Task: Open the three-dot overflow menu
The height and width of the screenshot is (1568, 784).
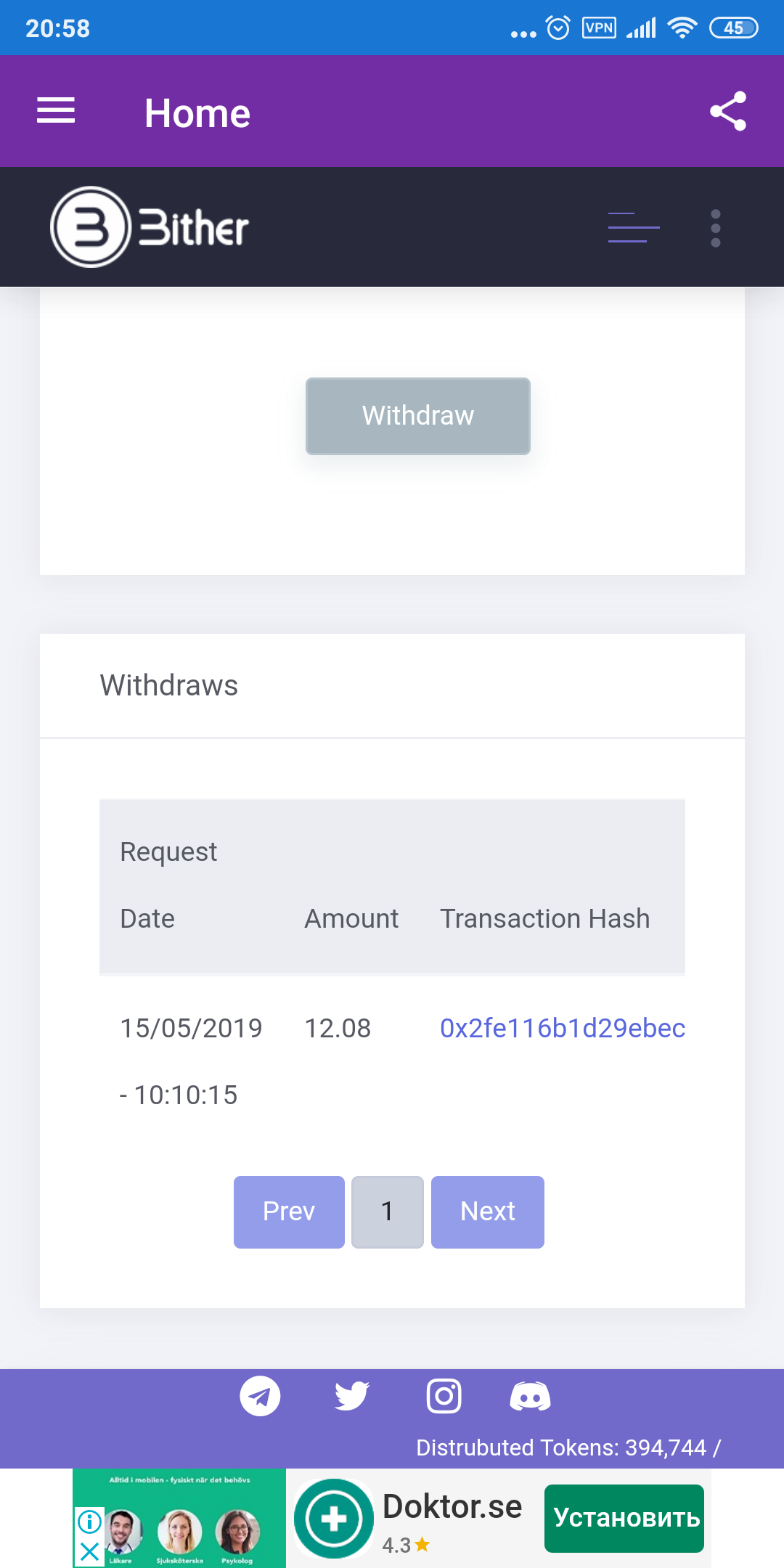Action: [x=716, y=228]
